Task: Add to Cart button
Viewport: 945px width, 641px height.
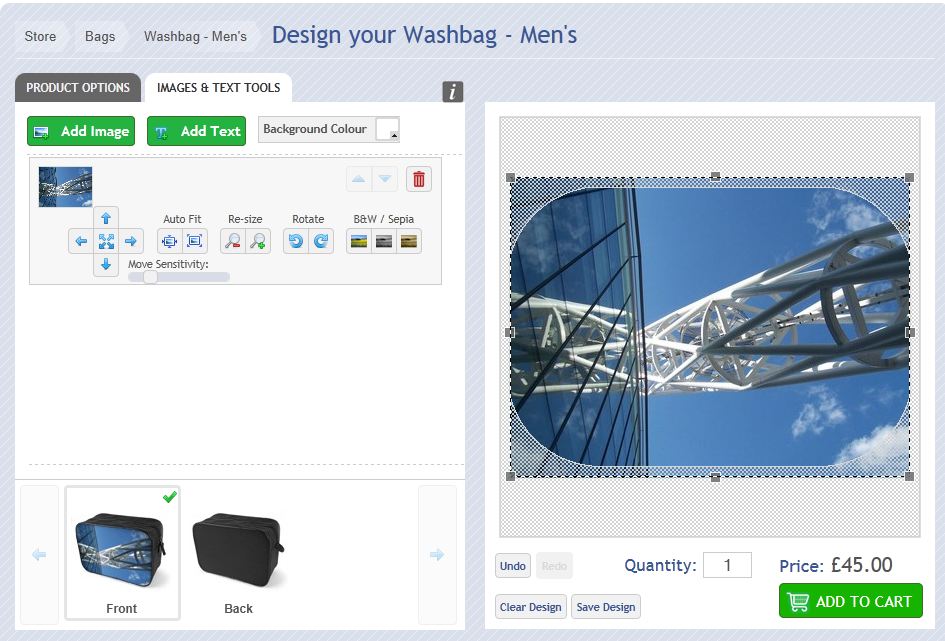Action: (850, 601)
